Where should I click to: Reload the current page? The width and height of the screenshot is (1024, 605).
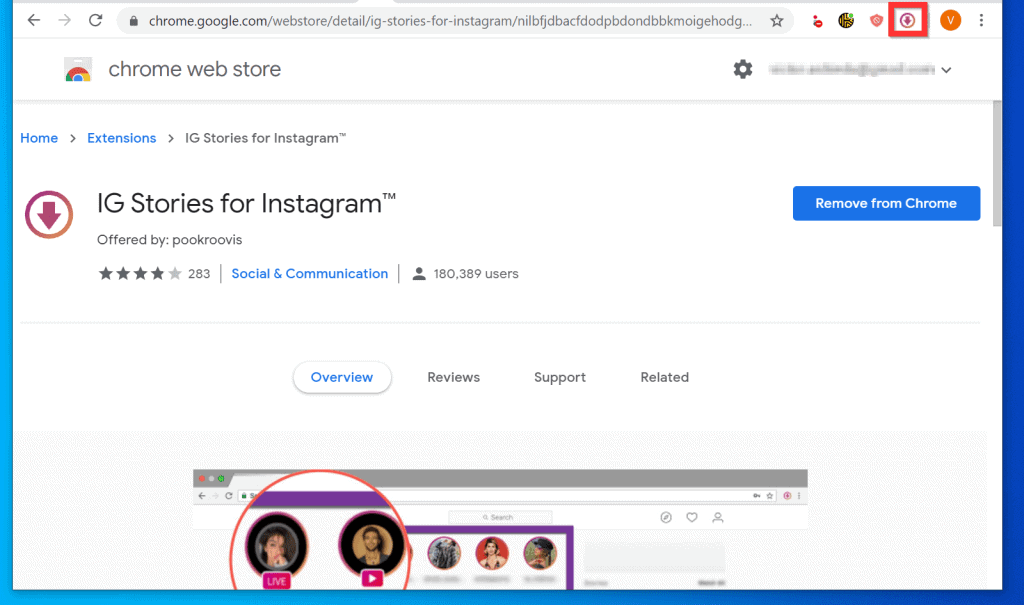click(x=95, y=20)
